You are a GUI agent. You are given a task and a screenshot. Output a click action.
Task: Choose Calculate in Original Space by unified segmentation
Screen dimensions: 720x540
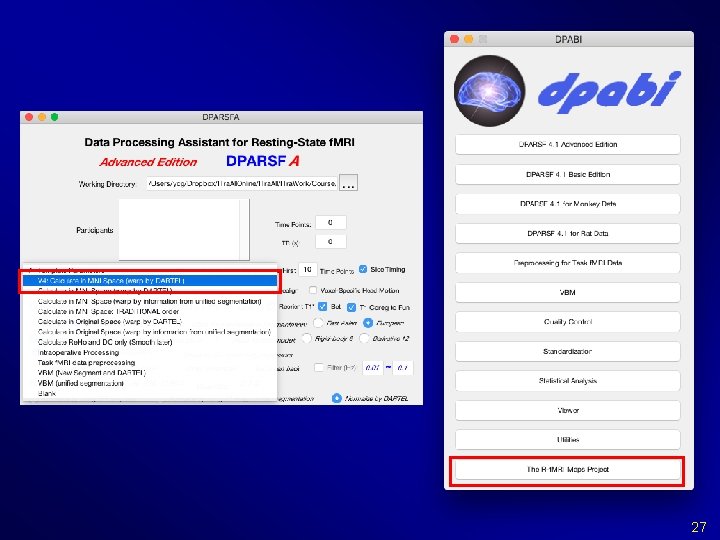[150, 332]
